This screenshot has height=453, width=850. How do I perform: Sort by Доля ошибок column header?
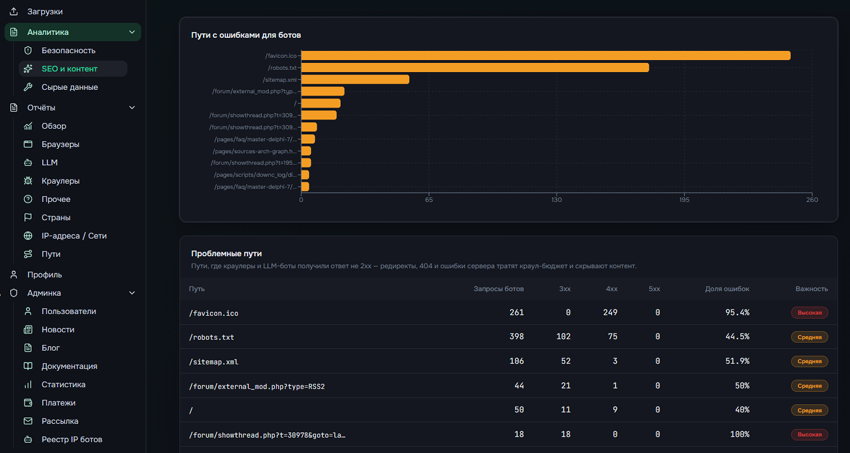pyautogui.click(x=727, y=289)
